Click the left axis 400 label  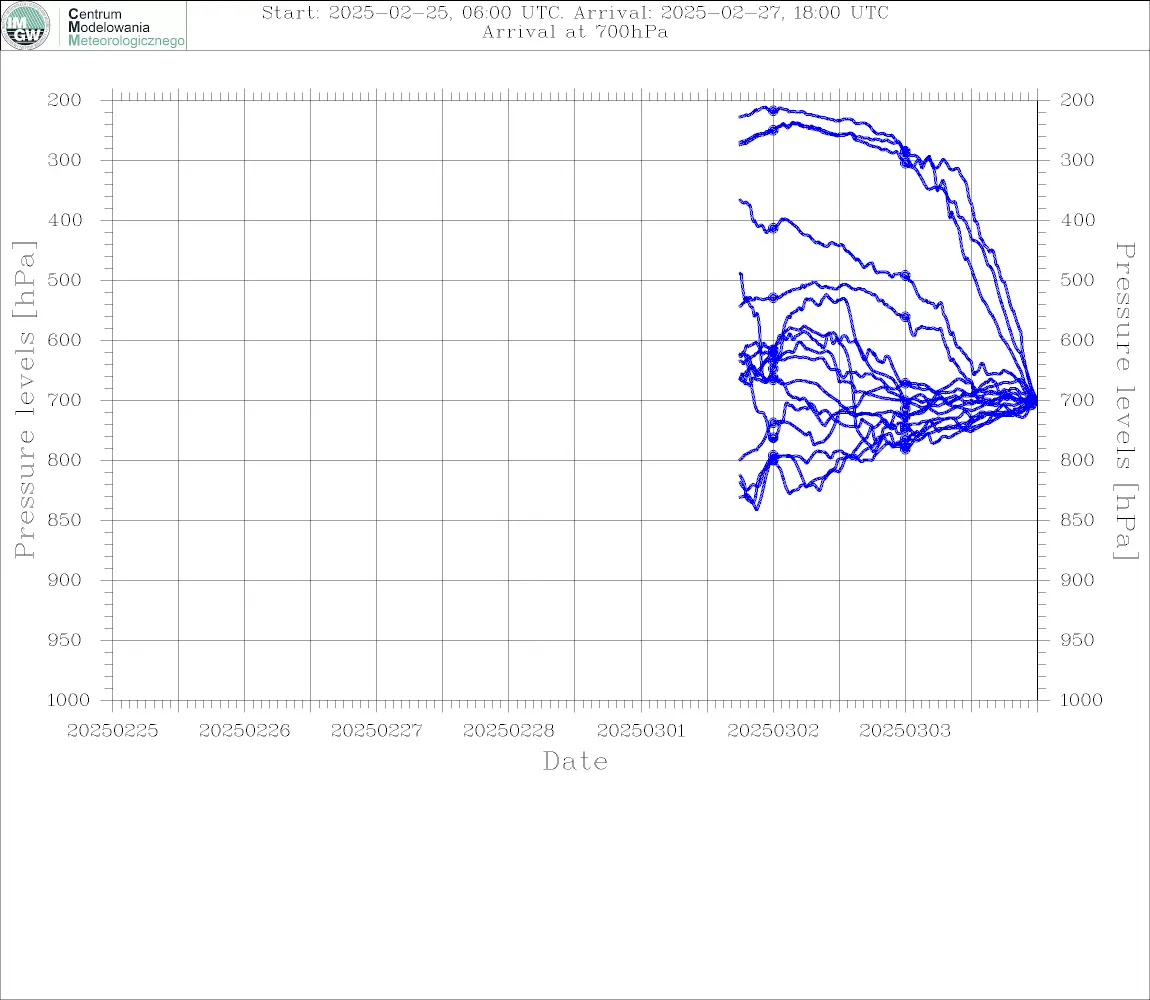pos(65,220)
